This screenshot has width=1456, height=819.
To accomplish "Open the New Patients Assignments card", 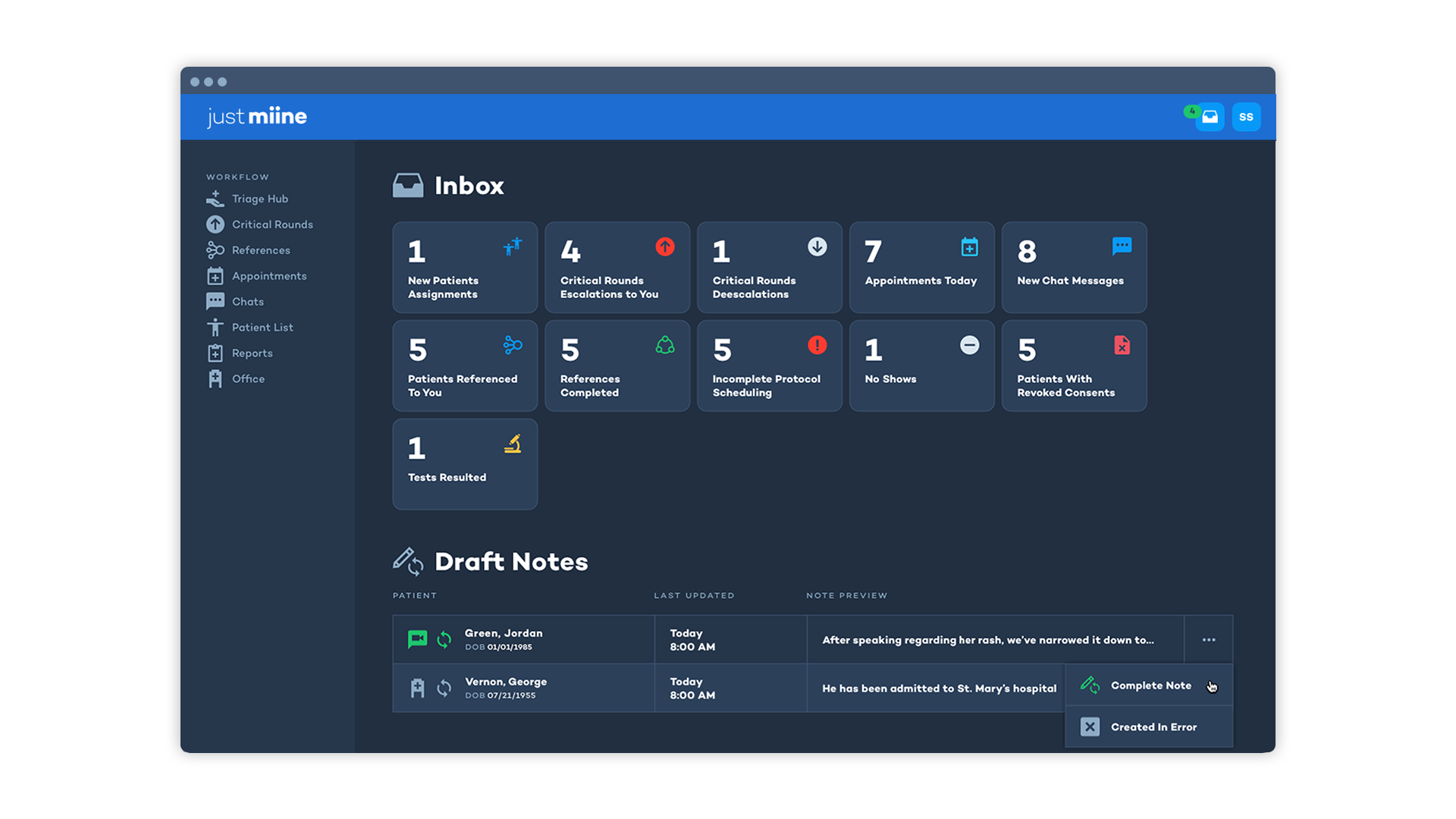I will pyautogui.click(x=466, y=268).
